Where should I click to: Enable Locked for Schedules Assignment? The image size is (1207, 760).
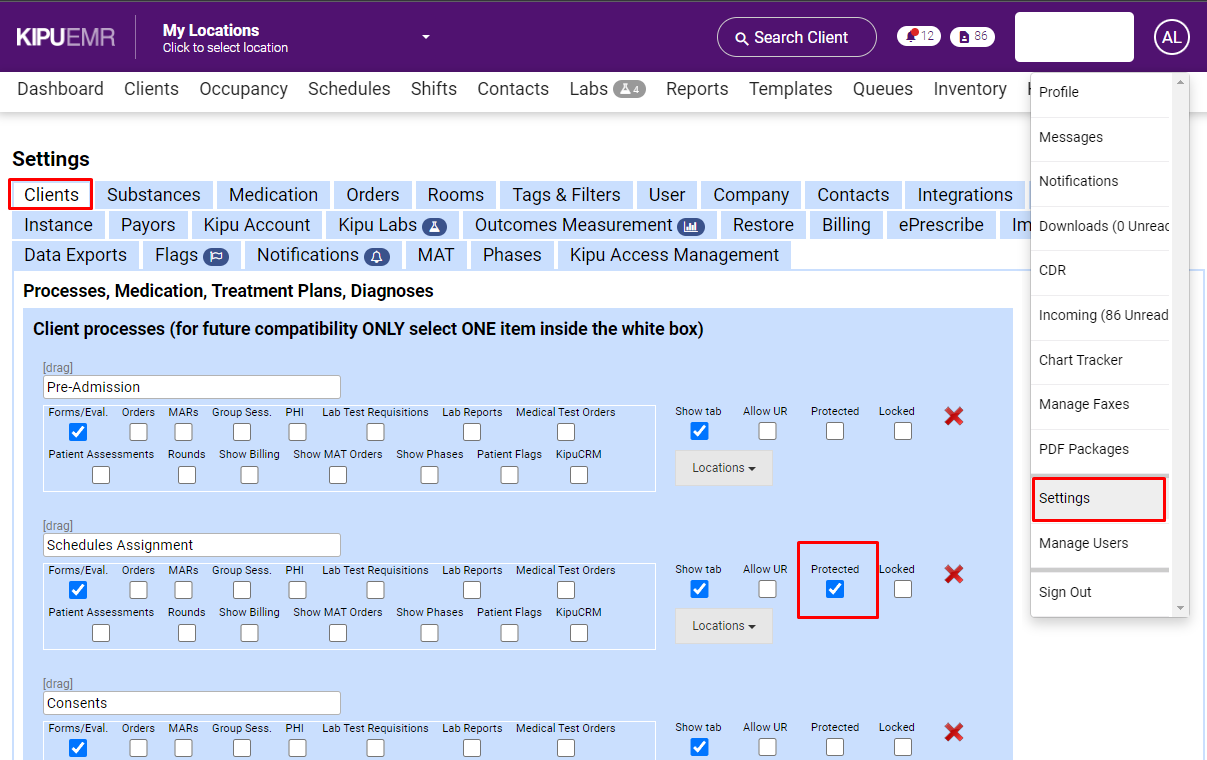(x=903, y=589)
